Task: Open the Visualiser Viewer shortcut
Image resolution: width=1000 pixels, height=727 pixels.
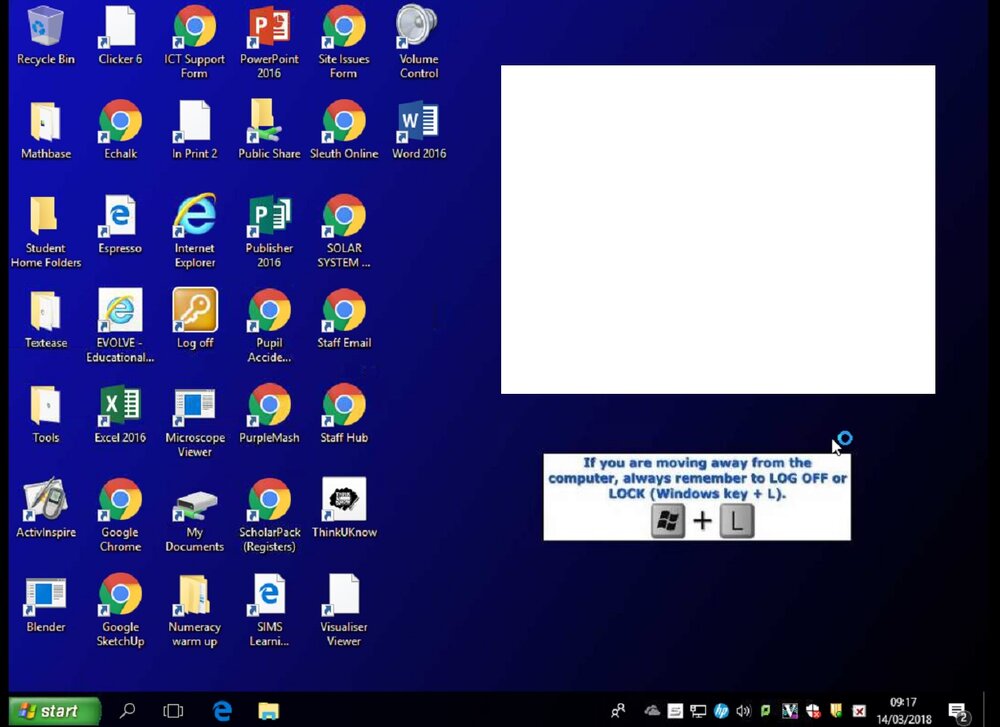Action: pos(344,610)
